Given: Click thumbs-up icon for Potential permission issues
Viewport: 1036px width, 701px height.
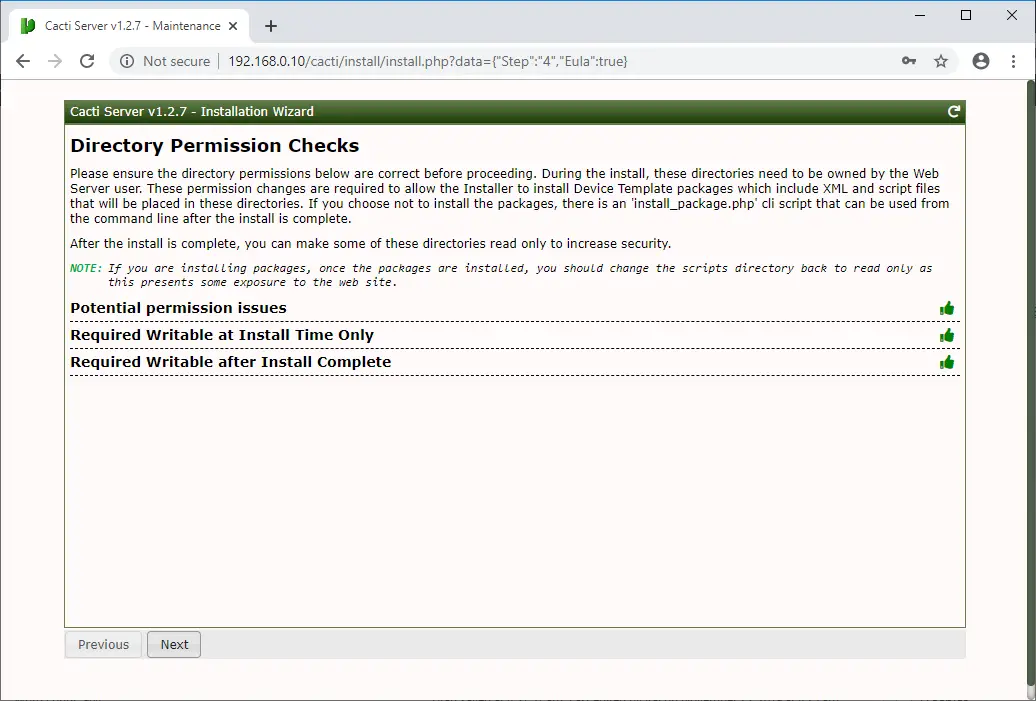Looking at the screenshot, I should [947, 309].
